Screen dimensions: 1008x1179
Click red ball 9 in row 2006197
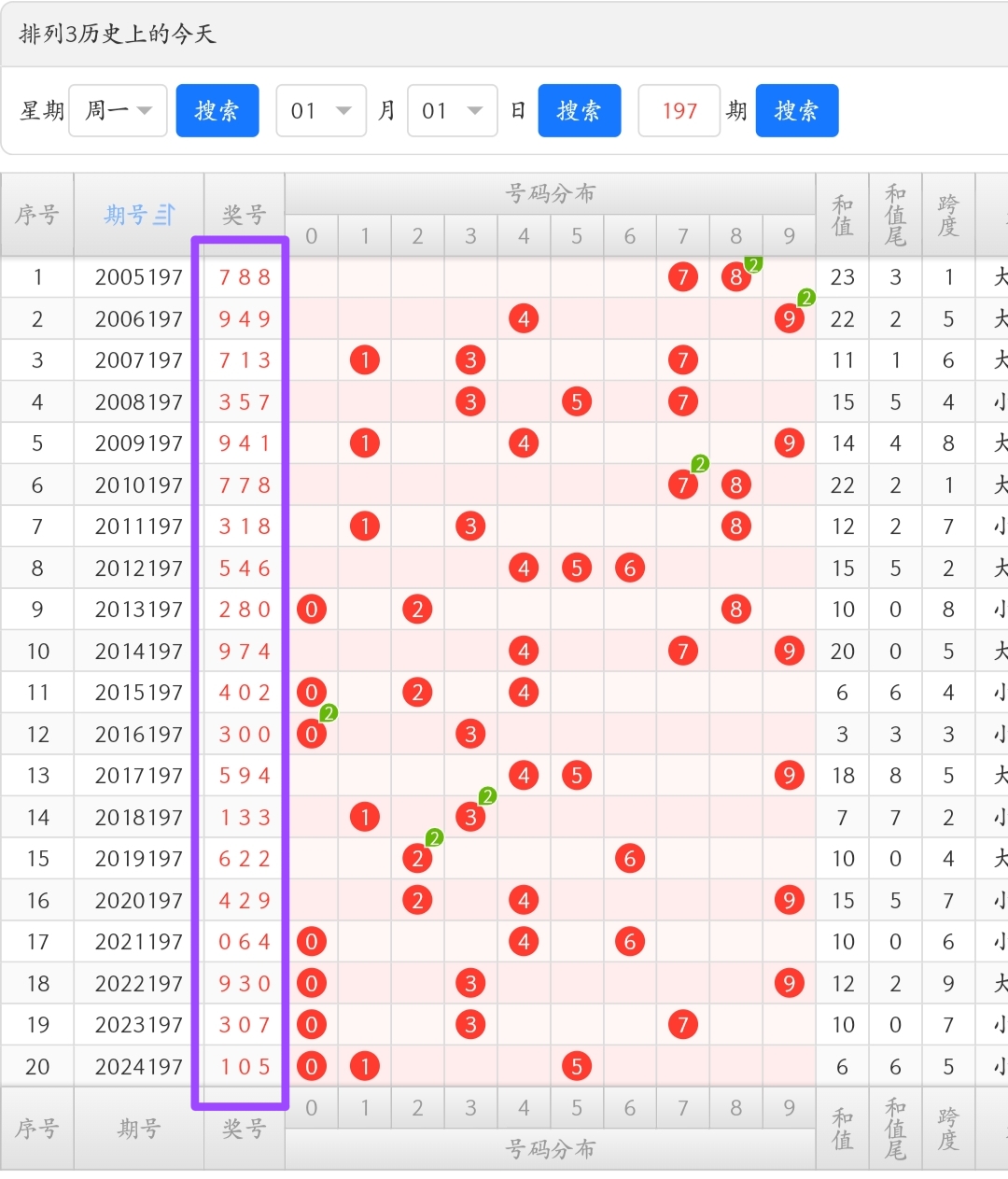pyautogui.click(x=790, y=319)
